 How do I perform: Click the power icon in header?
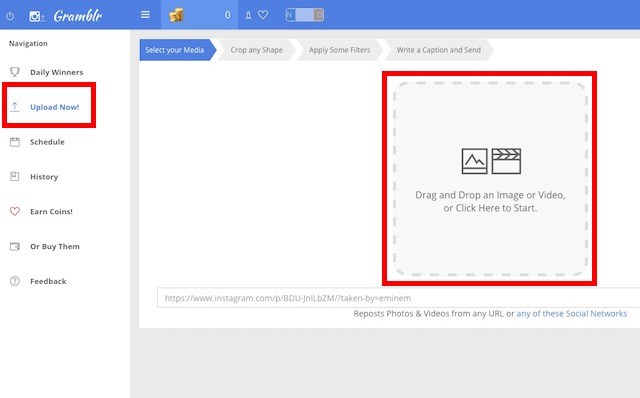click(10, 16)
